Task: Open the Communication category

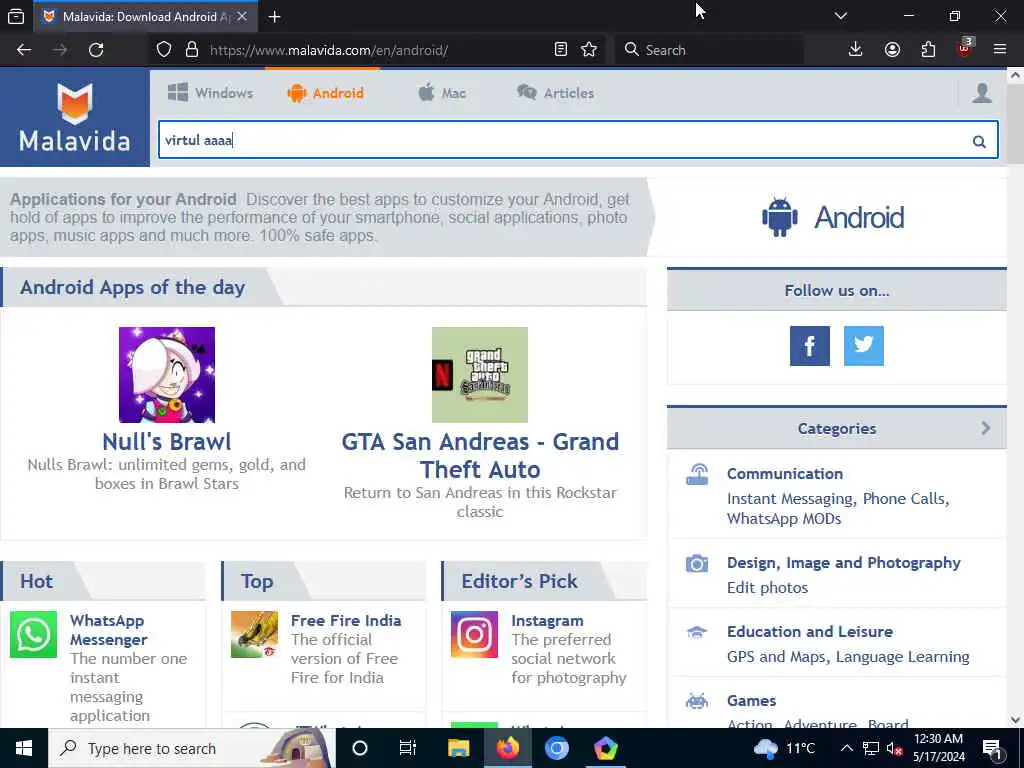Action: coord(784,473)
